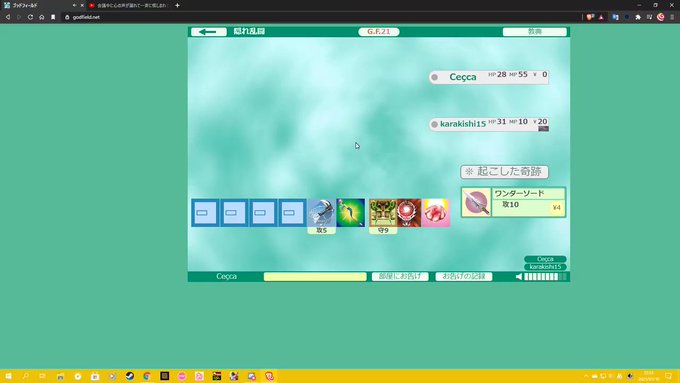Image resolution: width=680 pixels, height=383 pixels.
Task: Bookmark this page in the toolbar
Action: (53, 17)
